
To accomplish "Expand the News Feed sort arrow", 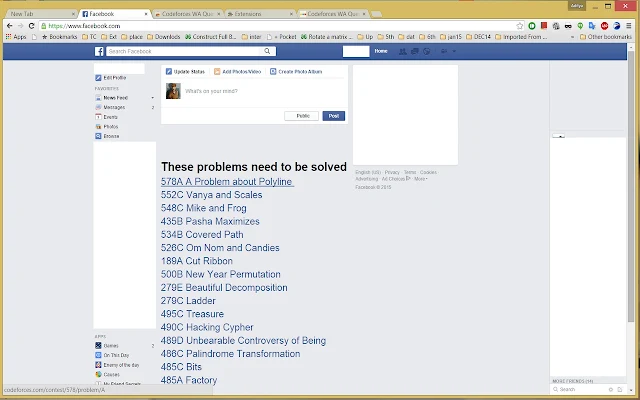I will 153,98.
